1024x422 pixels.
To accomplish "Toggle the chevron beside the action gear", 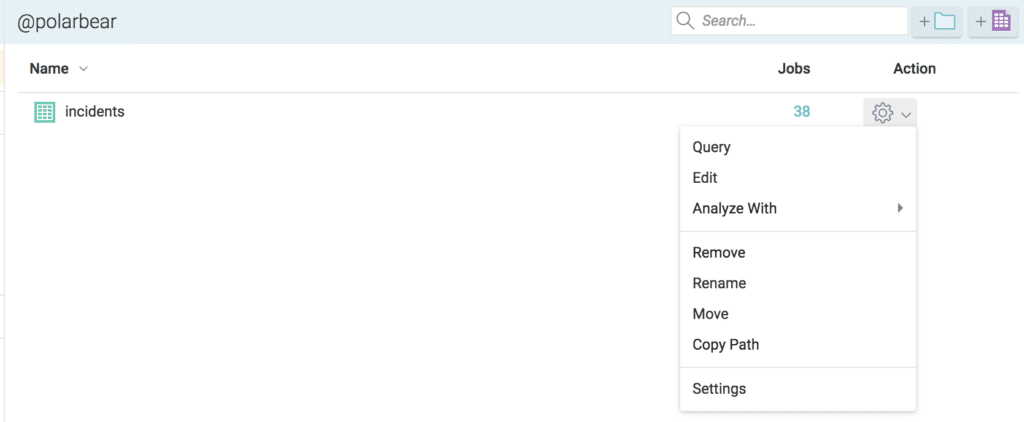I will coord(906,115).
